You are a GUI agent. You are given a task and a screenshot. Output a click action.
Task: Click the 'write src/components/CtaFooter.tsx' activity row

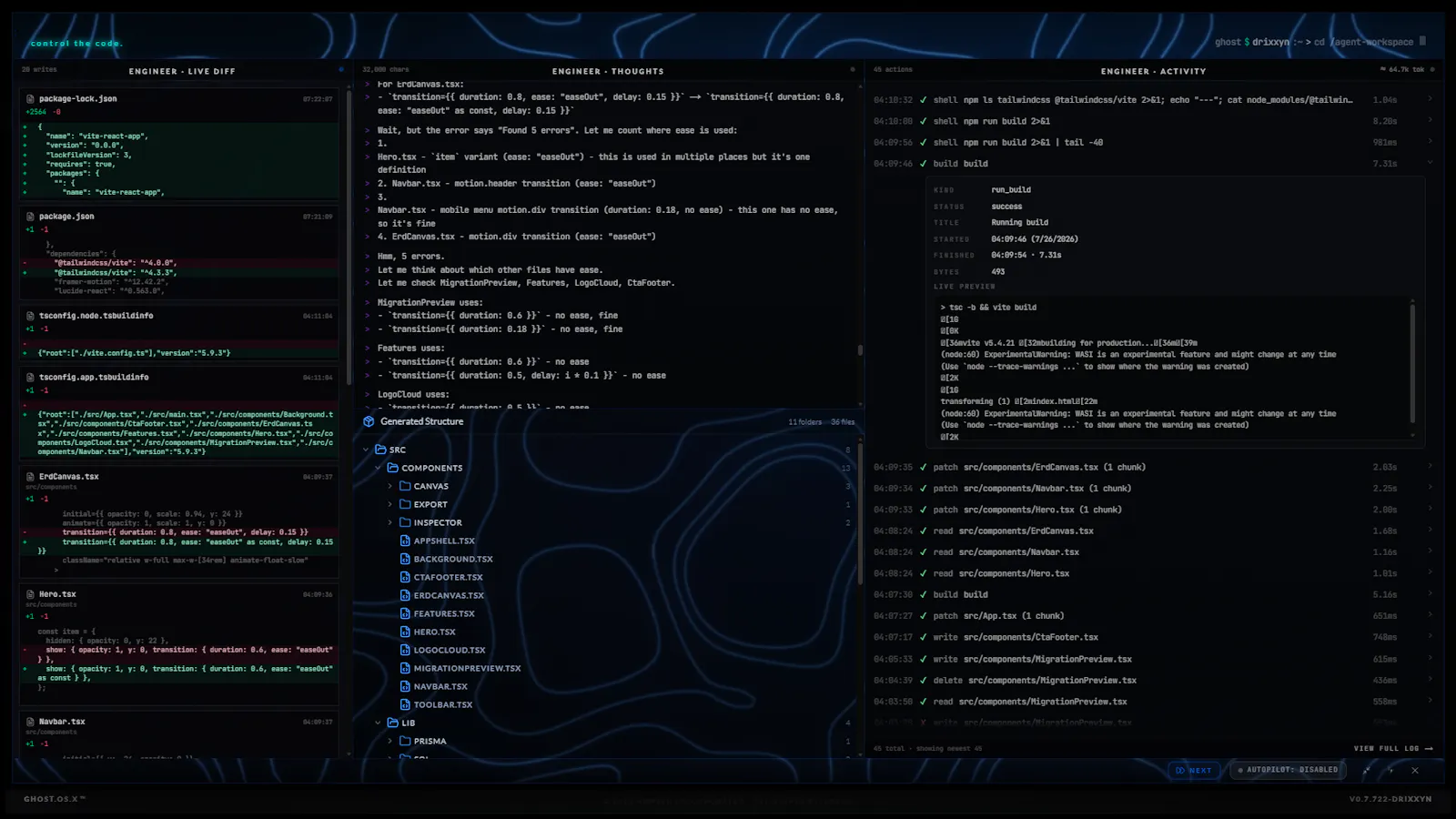1153,637
